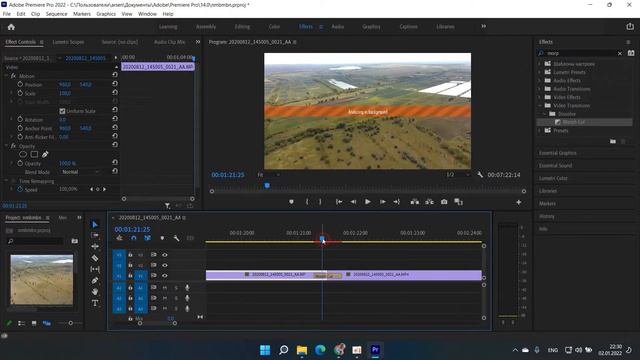Select the Ripple Edit tool
The height and width of the screenshot is (360, 640).
(x=95, y=247)
